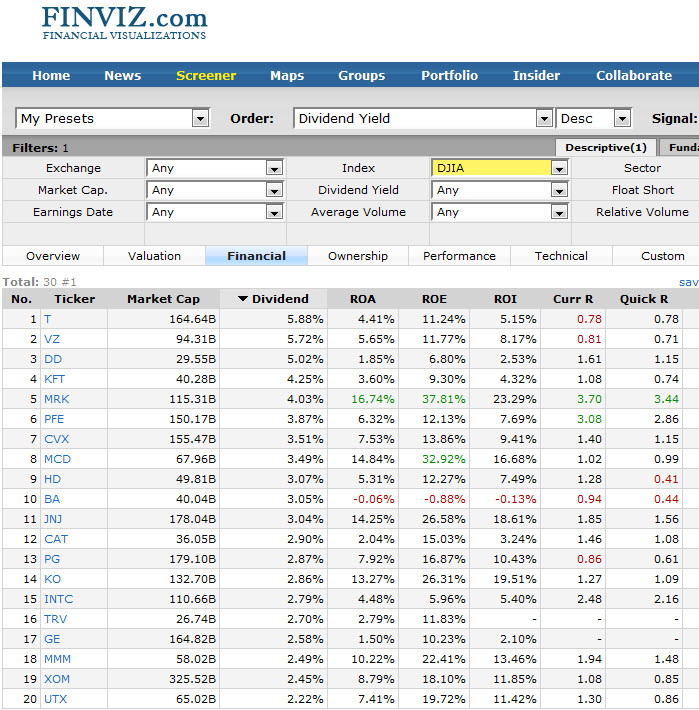Open the HD ticker link
The height and width of the screenshot is (710, 699).
click(x=53, y=479)
